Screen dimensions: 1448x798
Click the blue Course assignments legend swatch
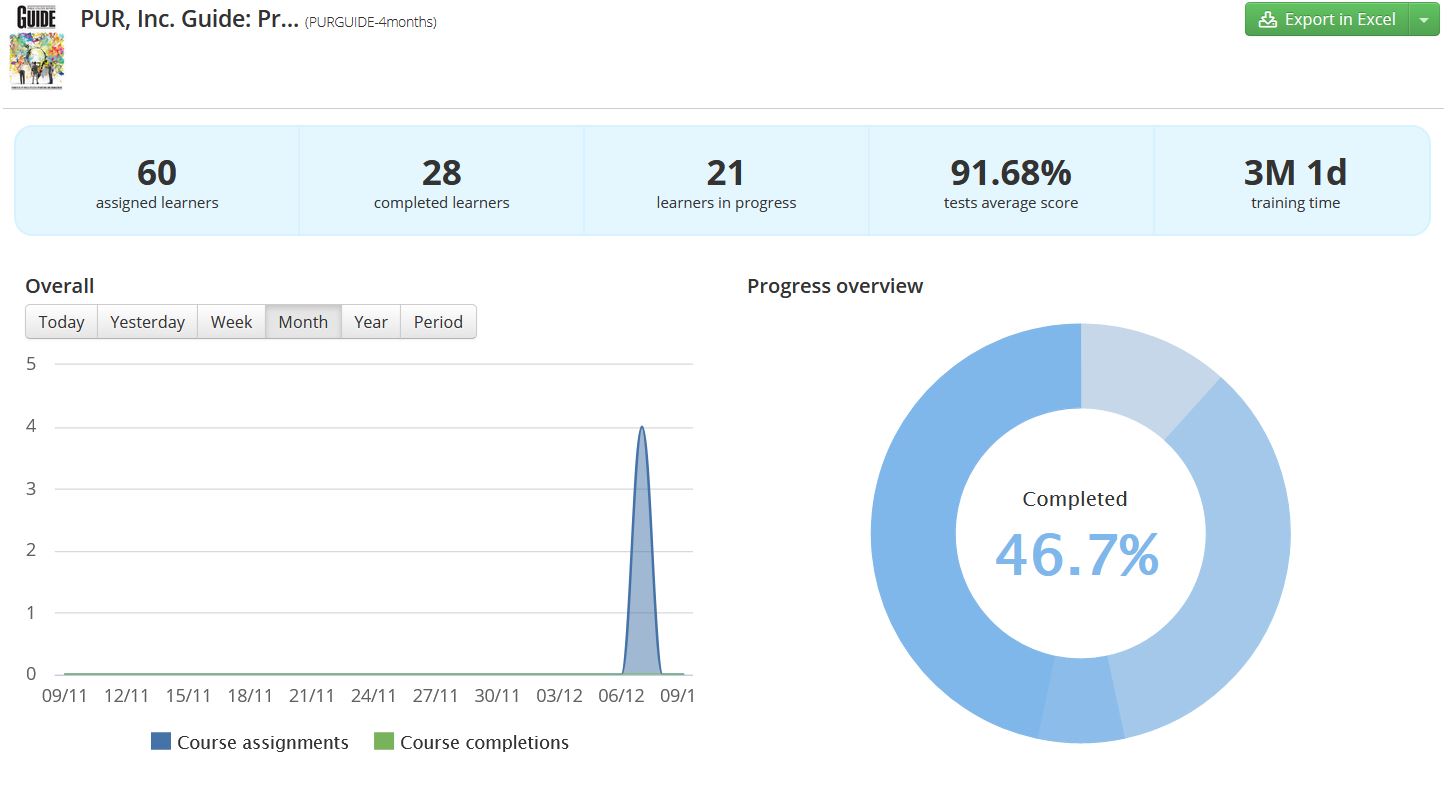161,742
